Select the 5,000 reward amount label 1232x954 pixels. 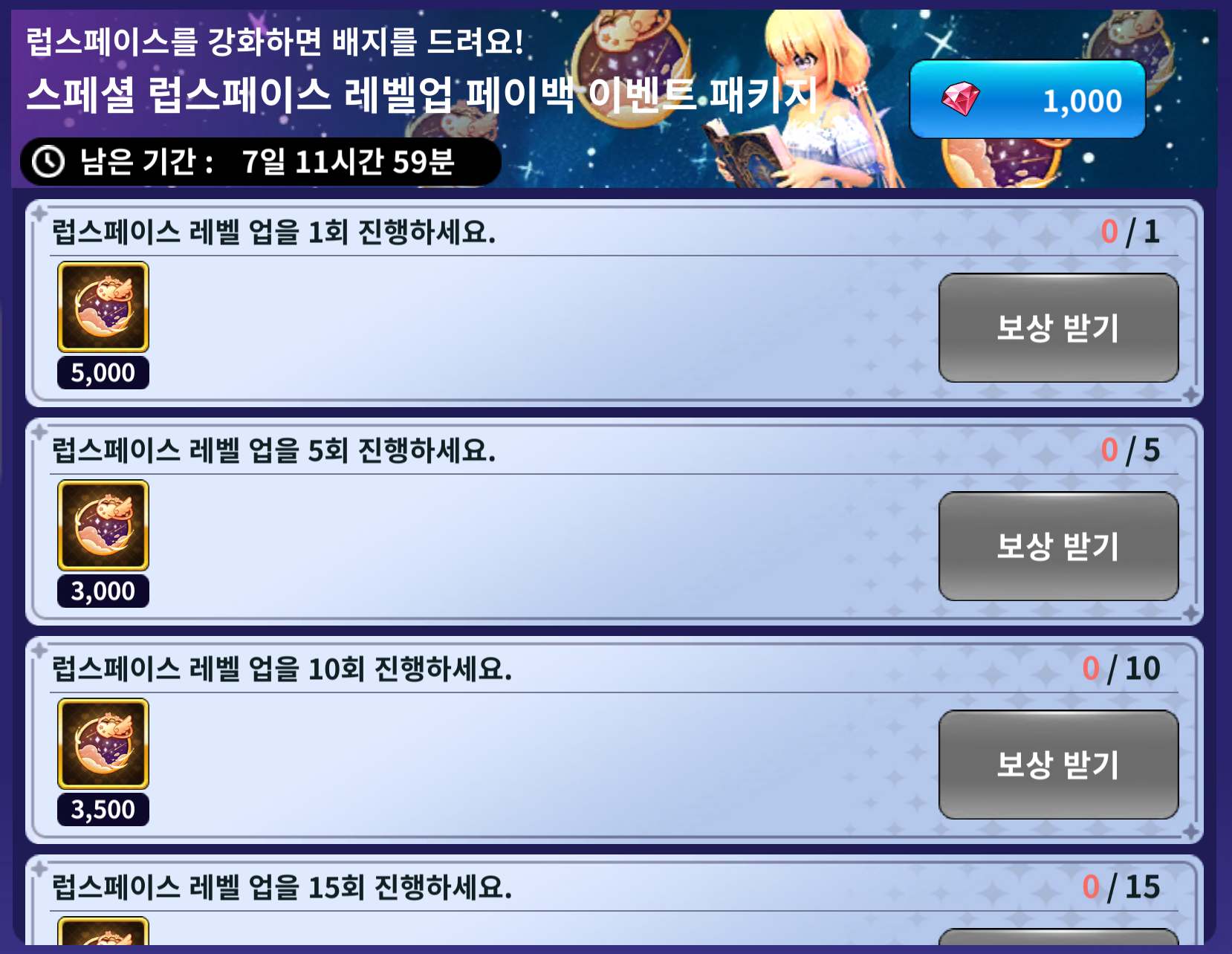103,372
